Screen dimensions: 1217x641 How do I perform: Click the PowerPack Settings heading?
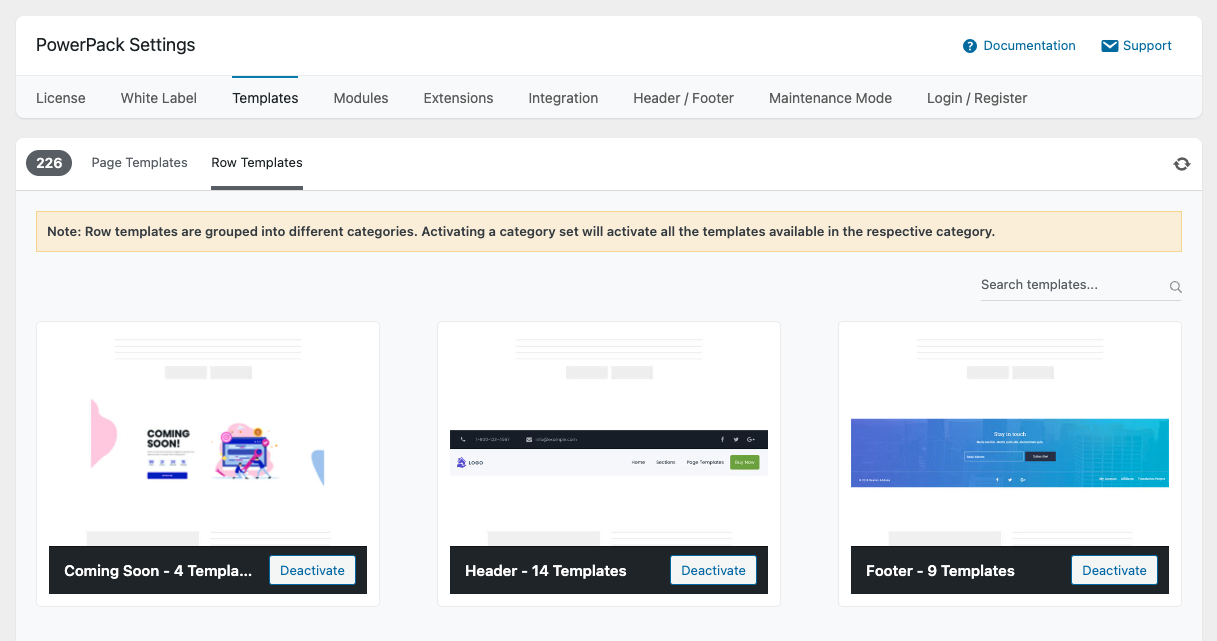(116, 45)
